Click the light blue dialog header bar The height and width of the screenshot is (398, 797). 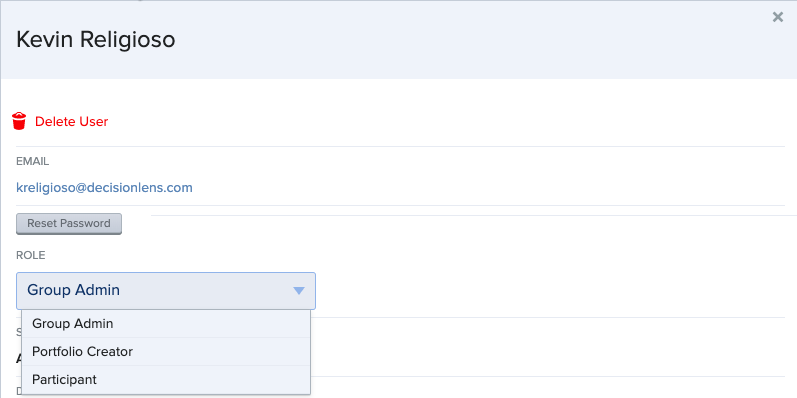coord(398,40)
